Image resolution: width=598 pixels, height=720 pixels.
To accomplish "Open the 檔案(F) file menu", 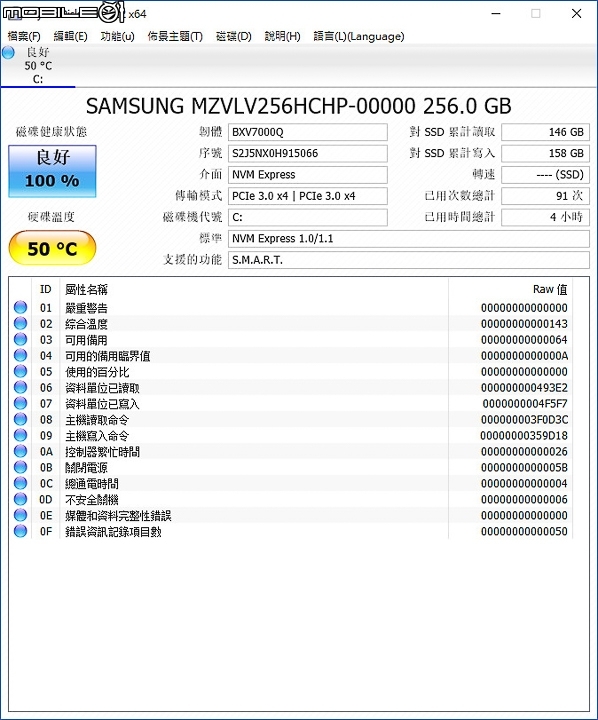I will (24, 36).
